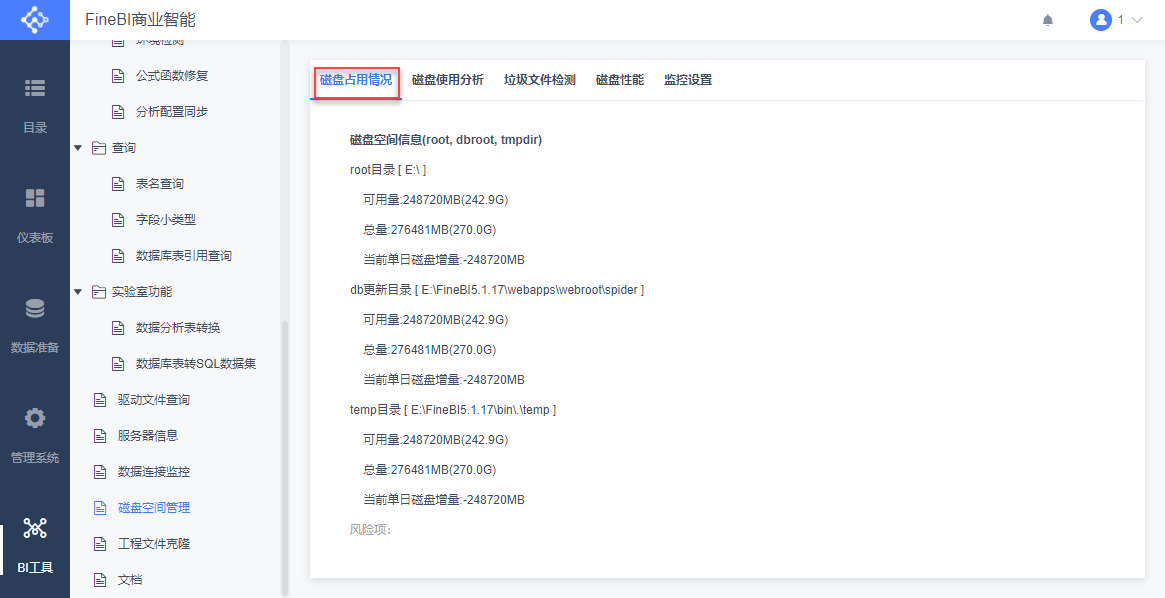Screen dimensions: 1165x598
Task: Click the db更新目录 path line
Action: pyautogui.click(x=497, y=290)
